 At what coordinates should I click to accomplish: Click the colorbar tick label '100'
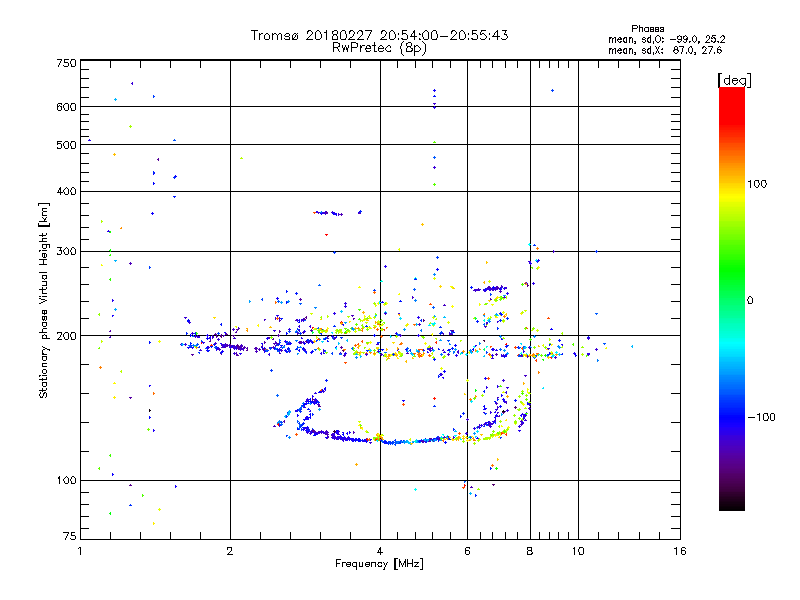(x=757, y=184)
